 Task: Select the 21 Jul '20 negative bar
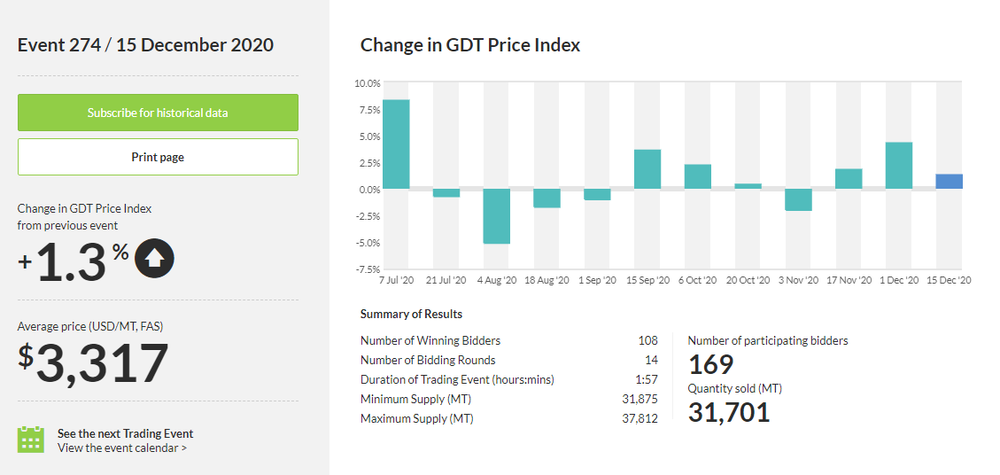446,193
